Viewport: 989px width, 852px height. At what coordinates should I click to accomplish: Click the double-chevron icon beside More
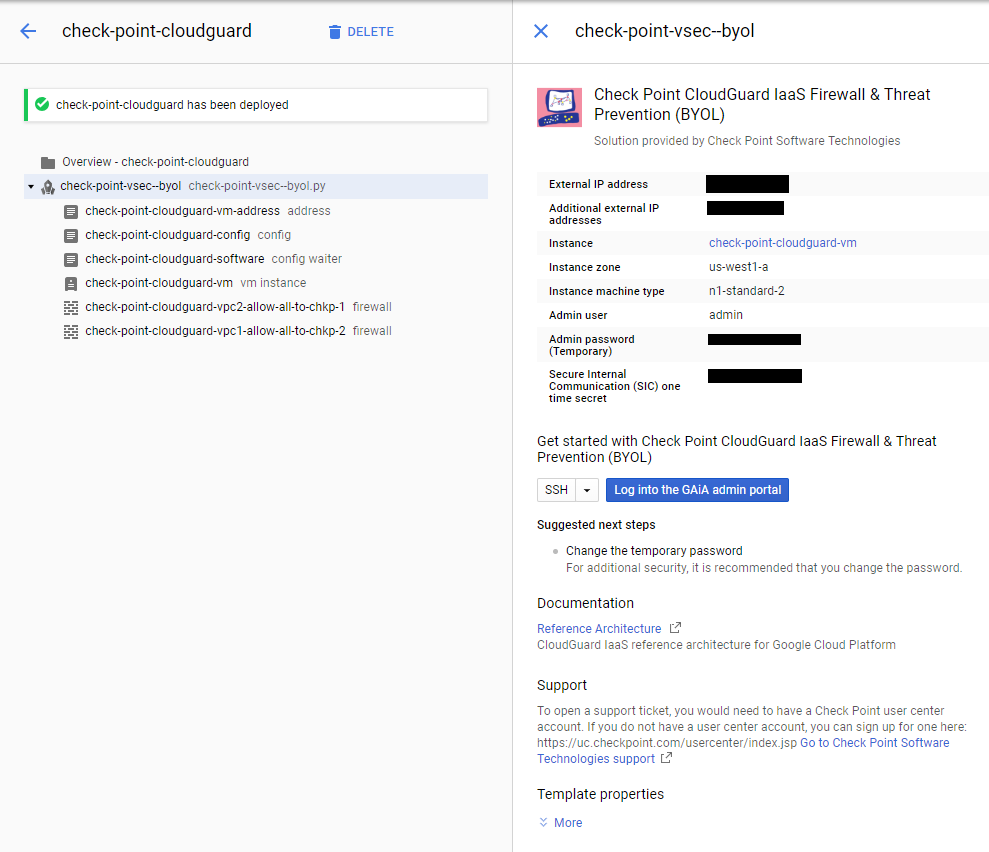click(543, 822)
